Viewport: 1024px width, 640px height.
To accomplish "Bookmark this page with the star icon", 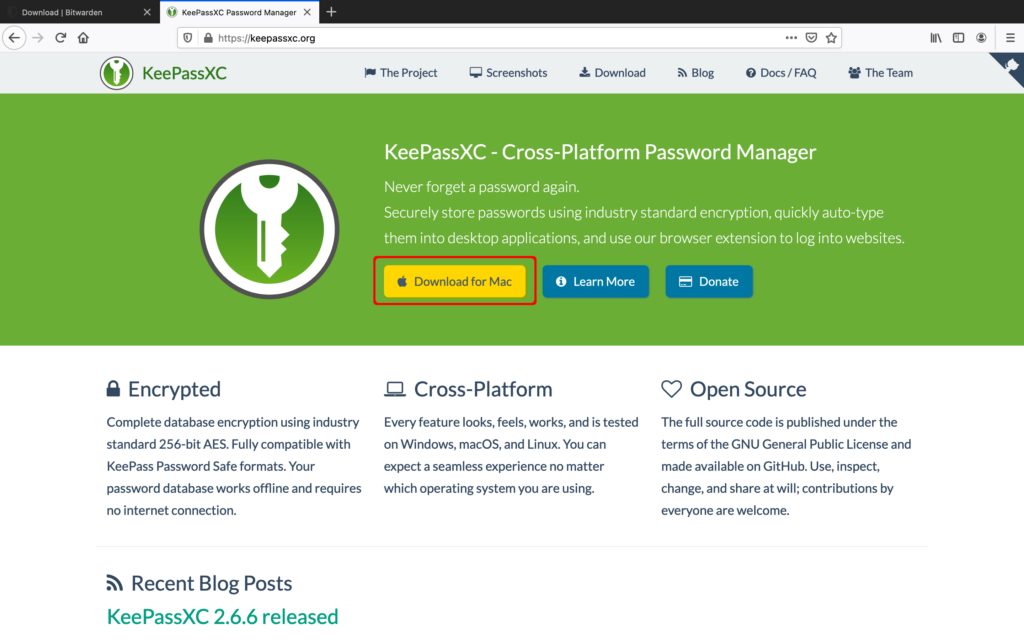I will [831, 38].
